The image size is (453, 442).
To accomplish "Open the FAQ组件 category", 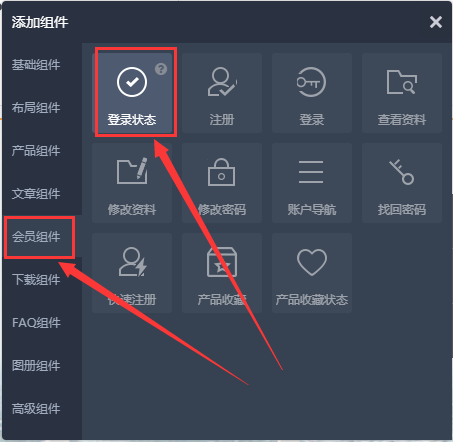I will point(36,323).
